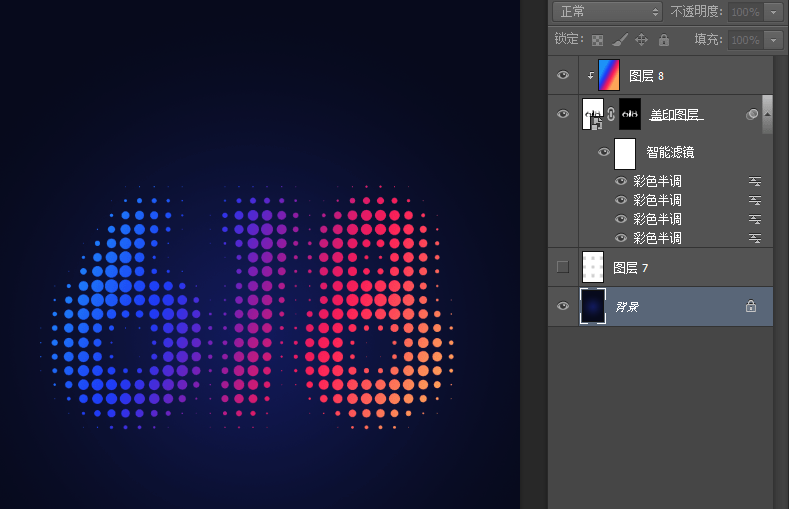Open the 正常 blend mode dropdown
Viewport: 789px width, 509px height.
point(607,12)
